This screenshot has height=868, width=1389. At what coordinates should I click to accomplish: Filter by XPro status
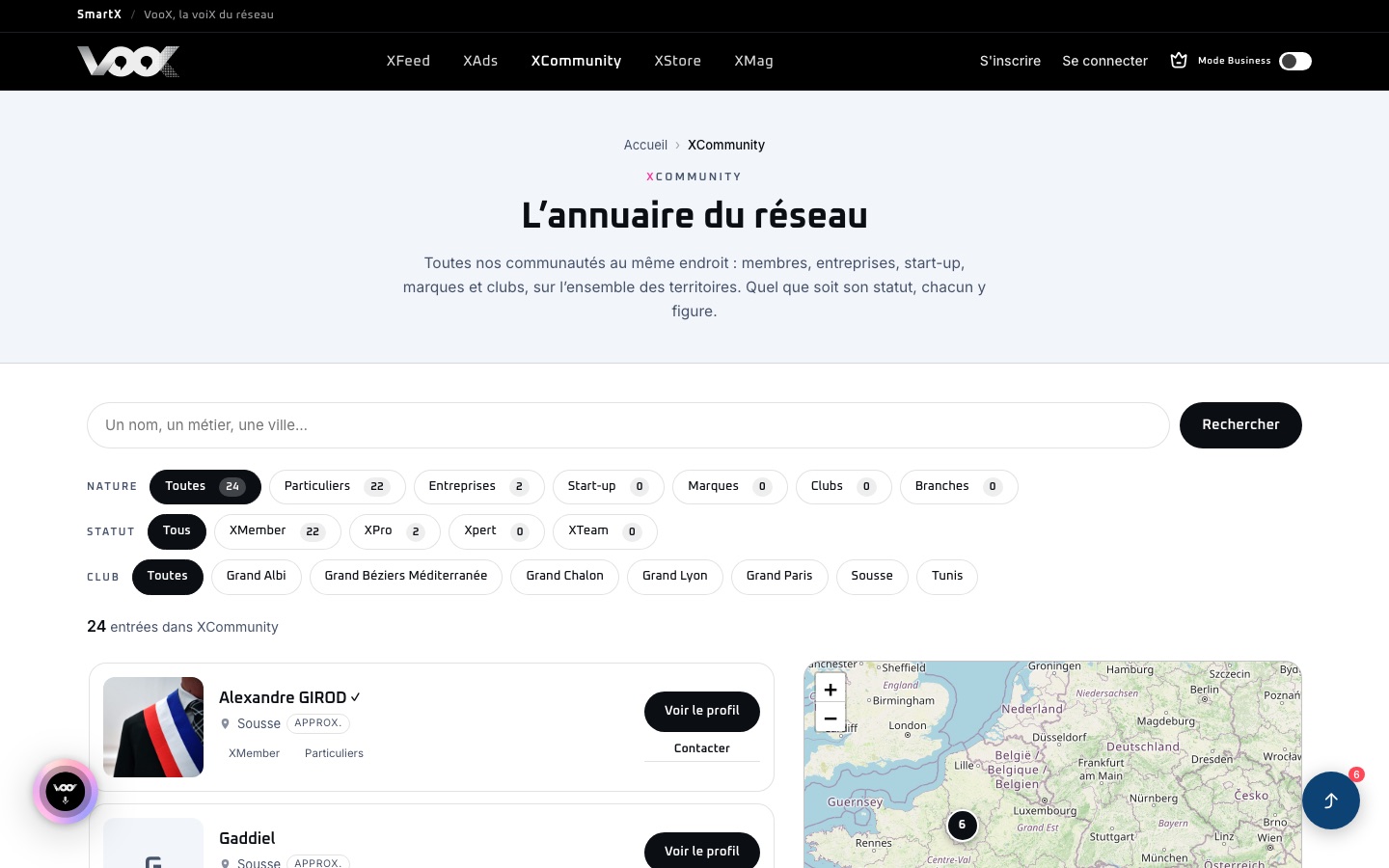(x=395, y=531)
